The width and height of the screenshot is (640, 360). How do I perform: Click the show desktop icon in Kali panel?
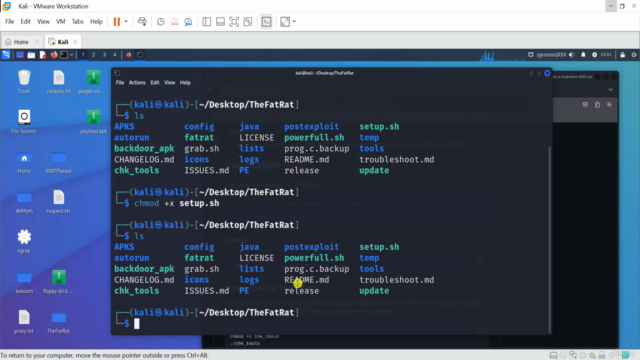[20, 55]
